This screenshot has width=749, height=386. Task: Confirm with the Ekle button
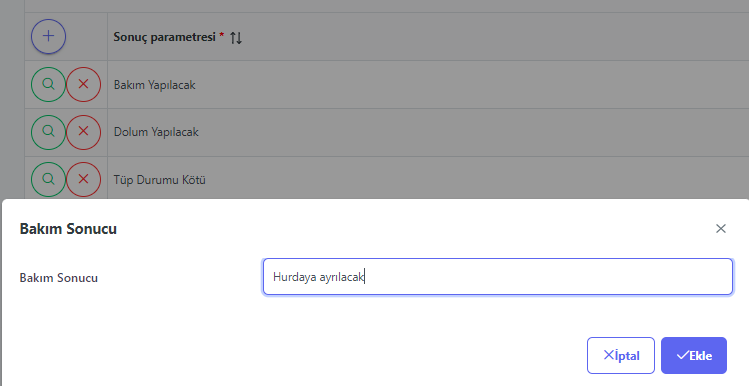tap(694, 355)
